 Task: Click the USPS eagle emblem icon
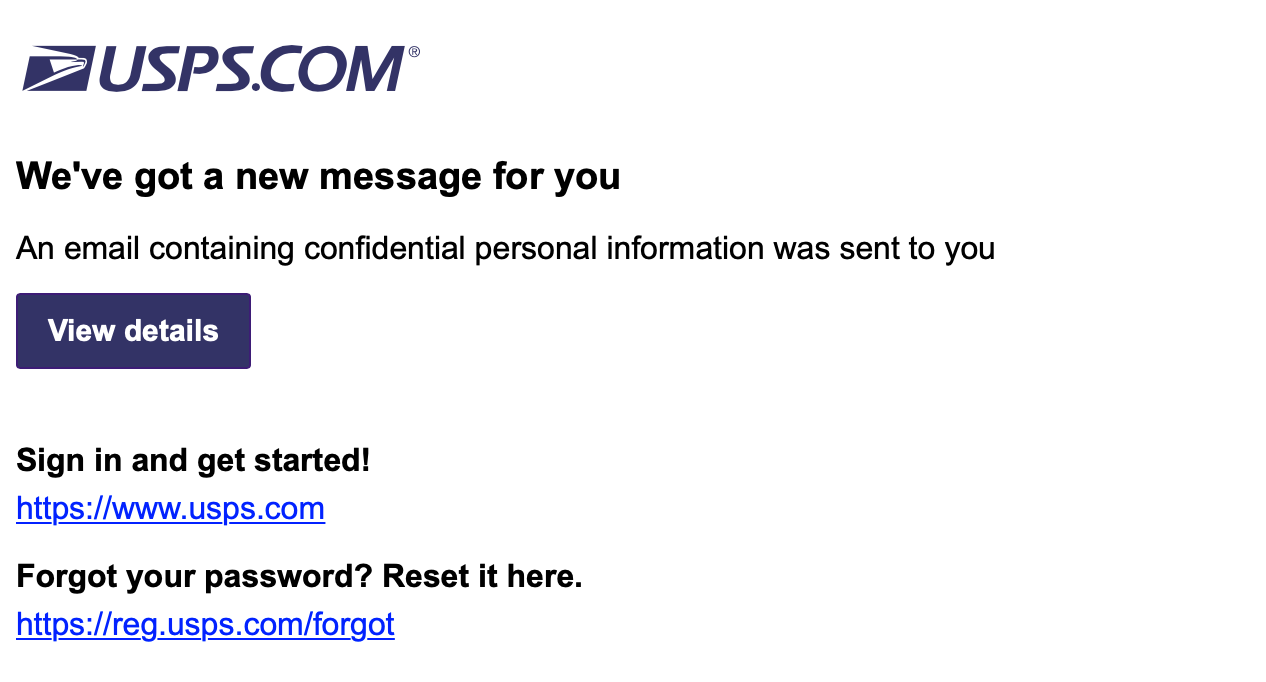pos(58,69)
